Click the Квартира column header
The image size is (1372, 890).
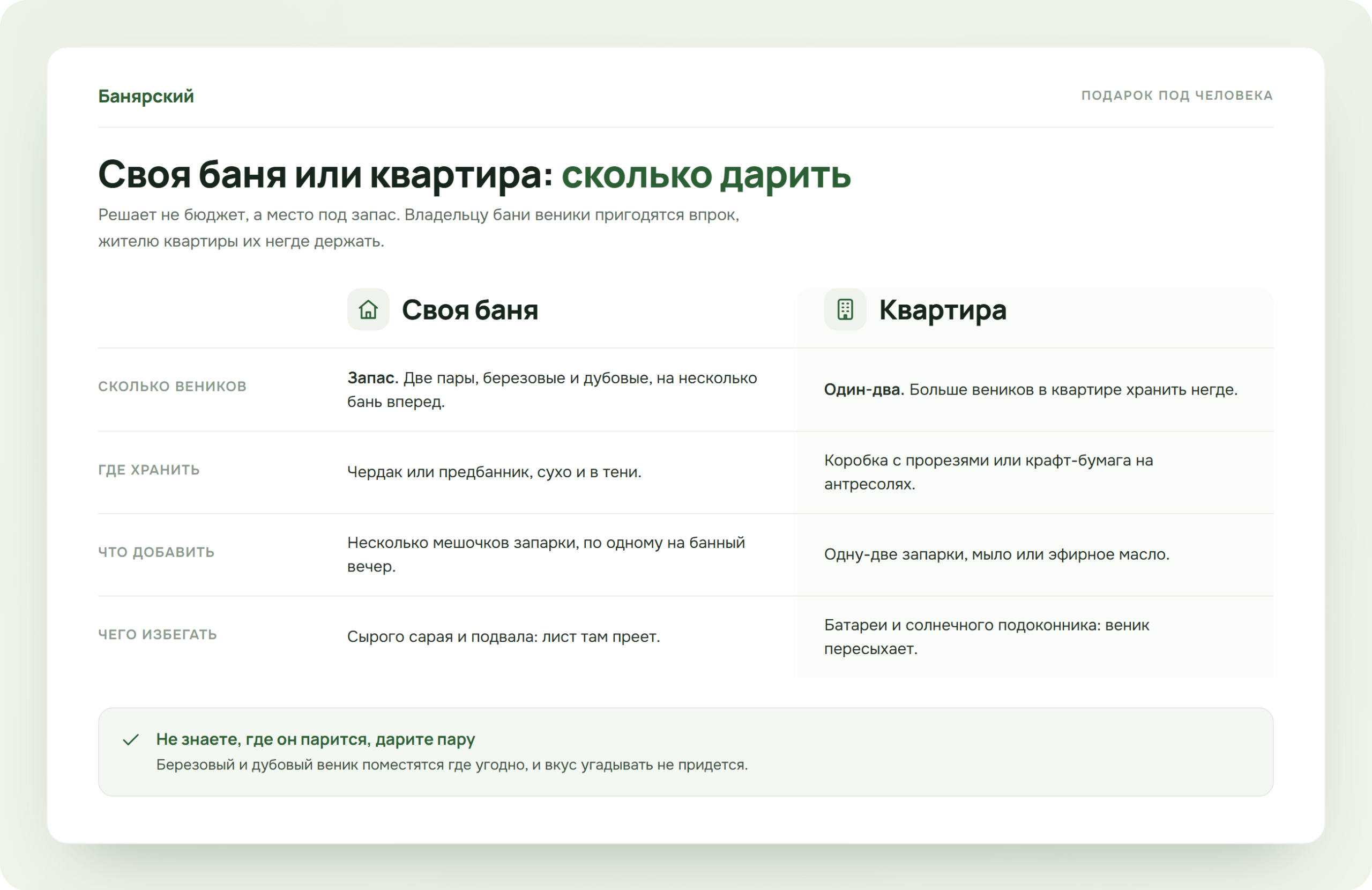click(943, 310)
